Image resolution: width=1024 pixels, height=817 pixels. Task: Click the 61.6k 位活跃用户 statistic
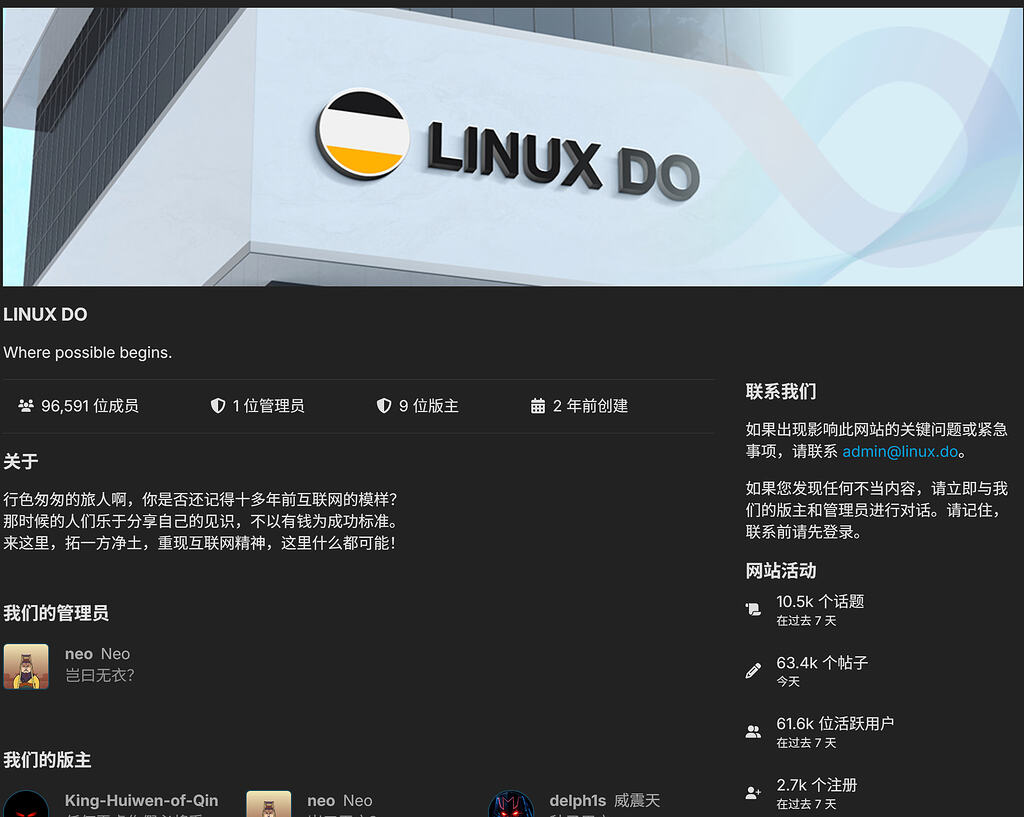tap(835, 724)
